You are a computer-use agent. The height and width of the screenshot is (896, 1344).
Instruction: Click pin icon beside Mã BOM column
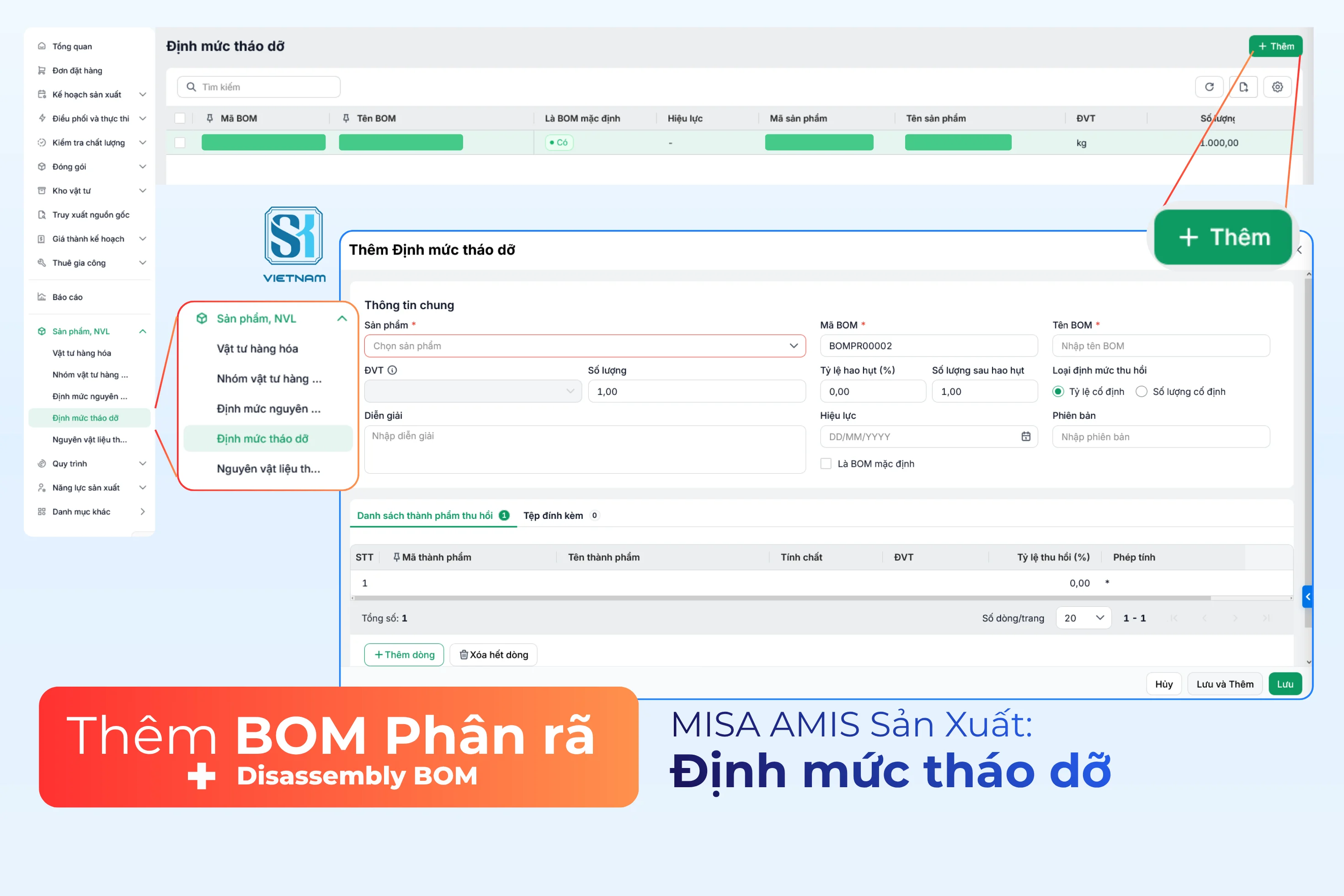point(210,118)
